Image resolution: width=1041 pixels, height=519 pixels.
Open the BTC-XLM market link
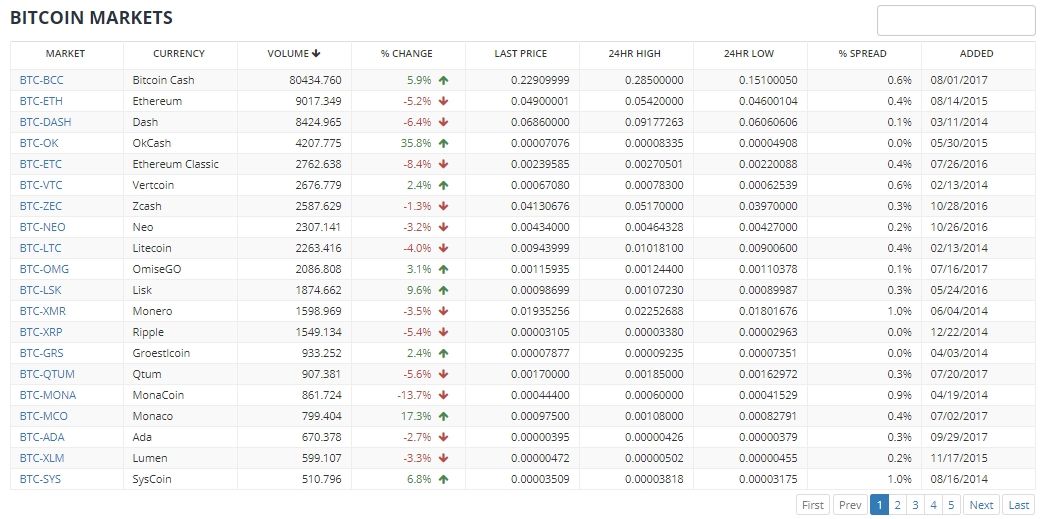point(42,459)
